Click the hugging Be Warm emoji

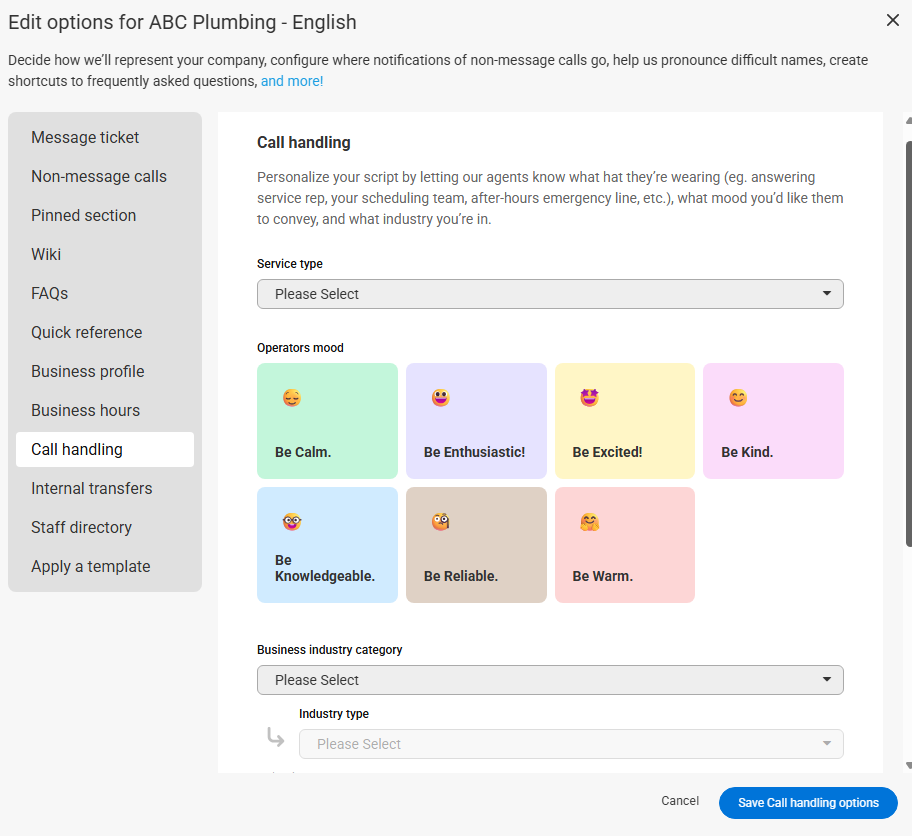(x=589, y=522)
